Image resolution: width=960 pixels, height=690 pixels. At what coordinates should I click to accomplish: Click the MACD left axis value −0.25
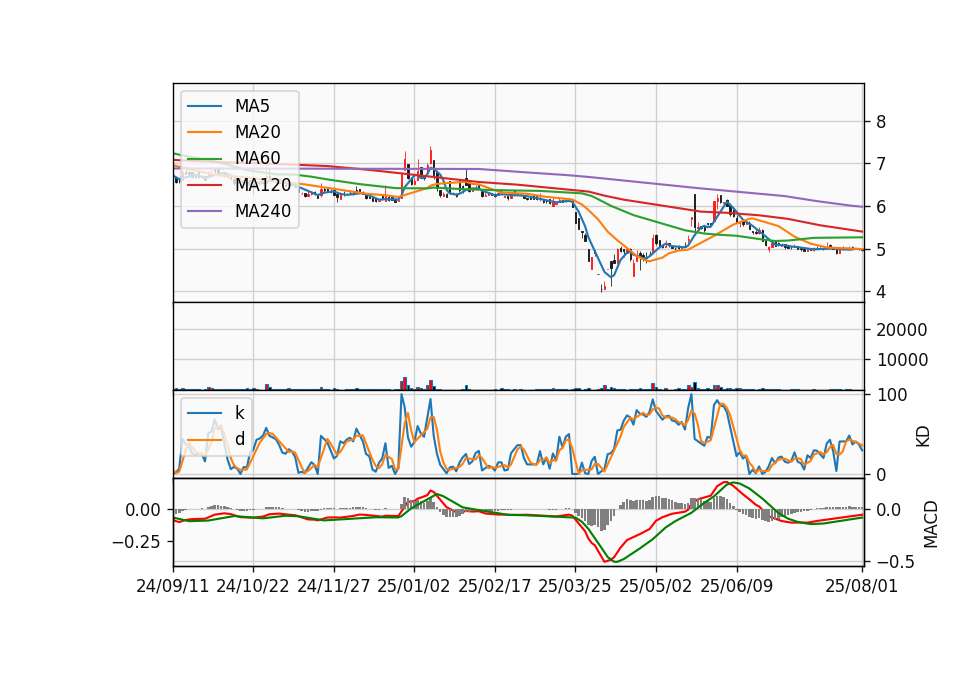136,542
